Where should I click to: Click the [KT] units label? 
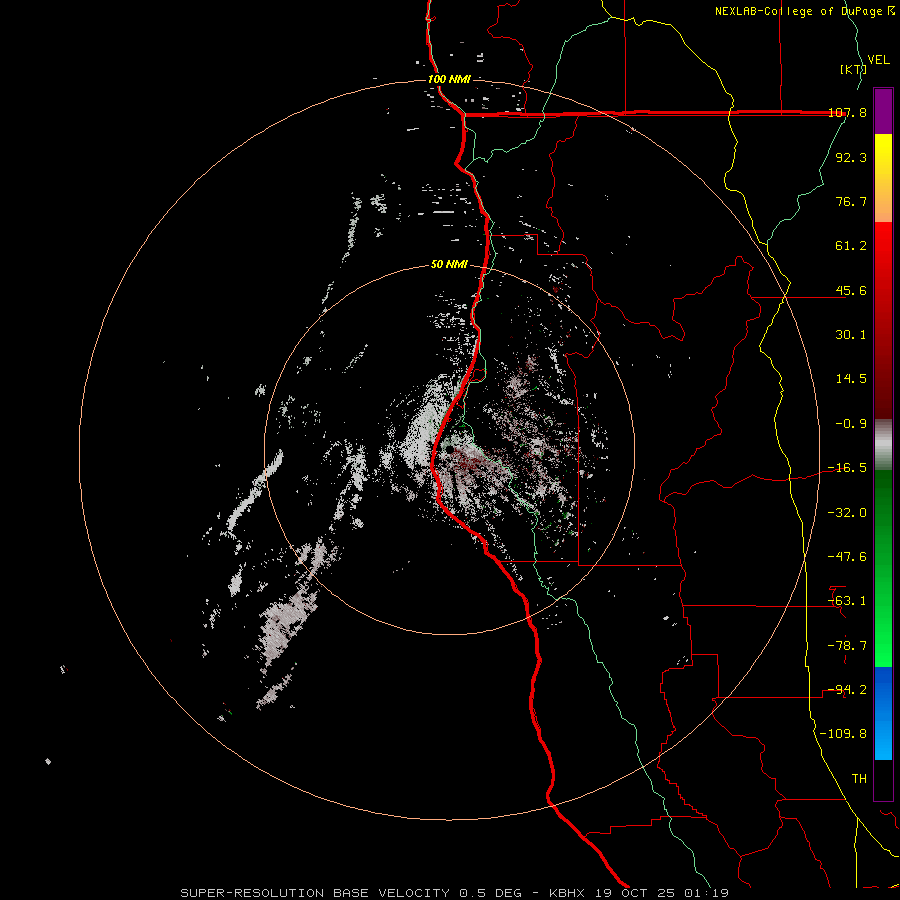[x=854, y=69]
